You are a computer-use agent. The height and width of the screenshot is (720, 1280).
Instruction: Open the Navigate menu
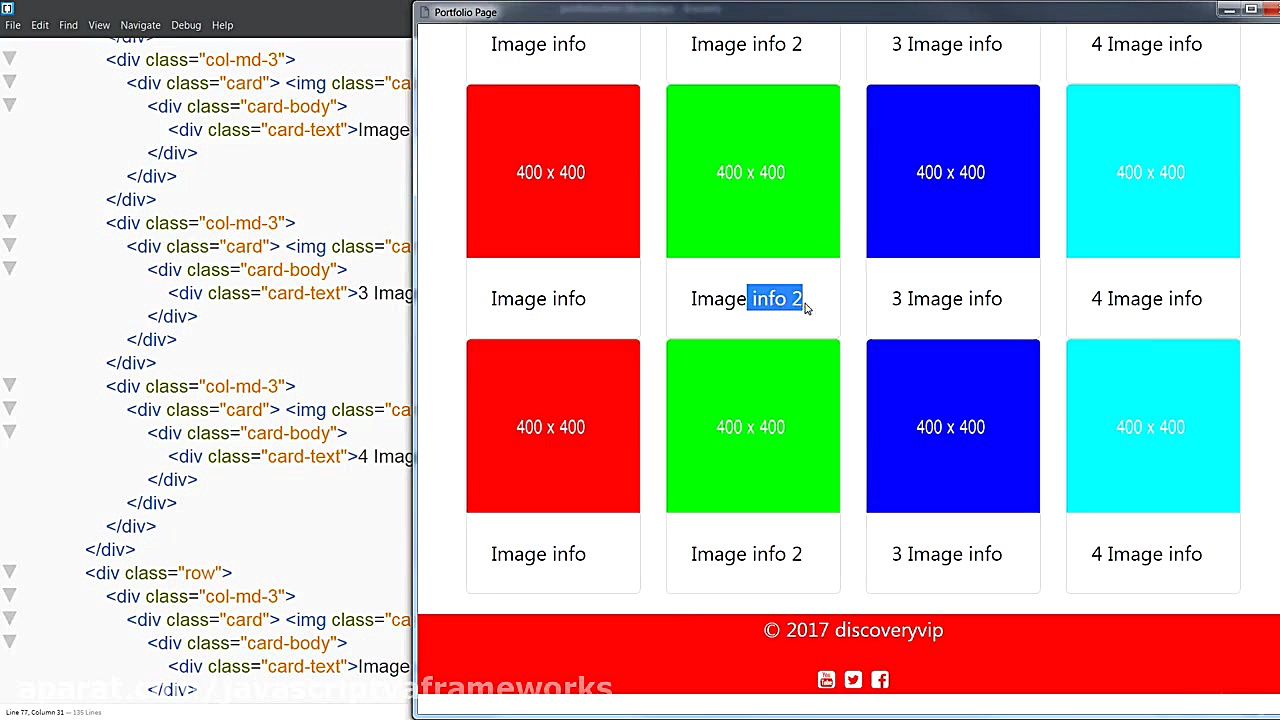[x=140, y=25]
